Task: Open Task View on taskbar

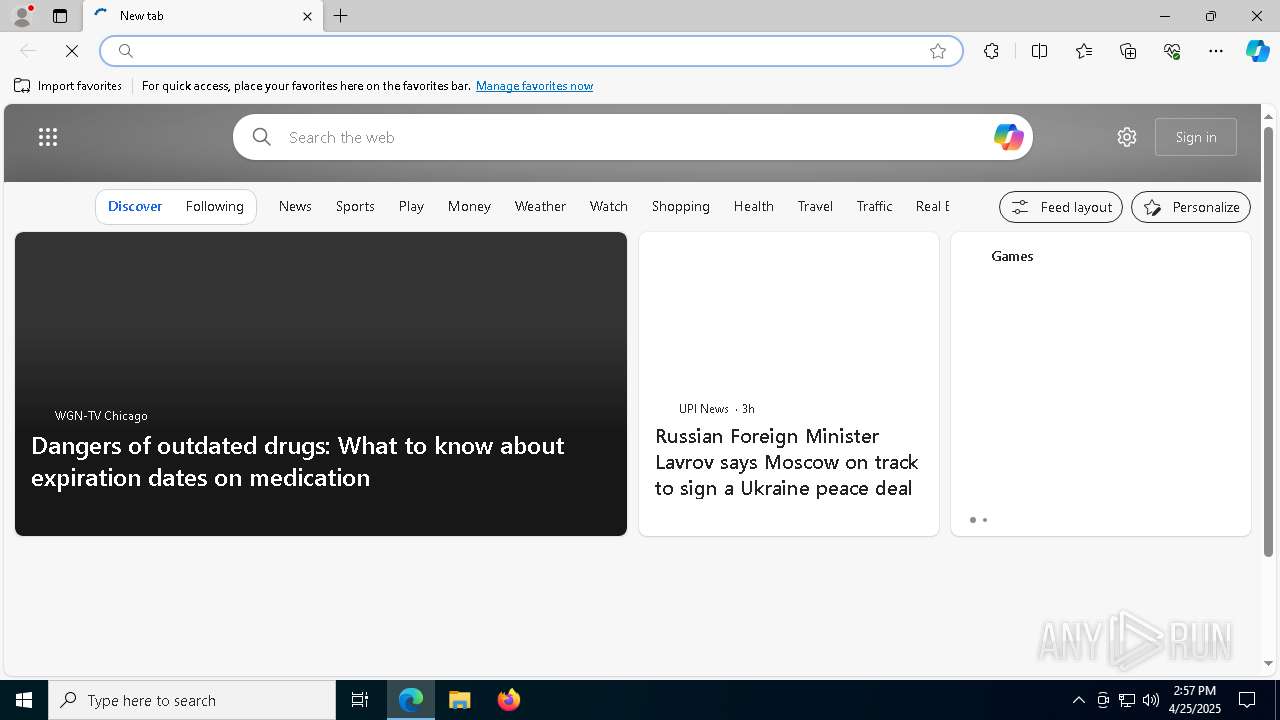Action: point(360,700)
